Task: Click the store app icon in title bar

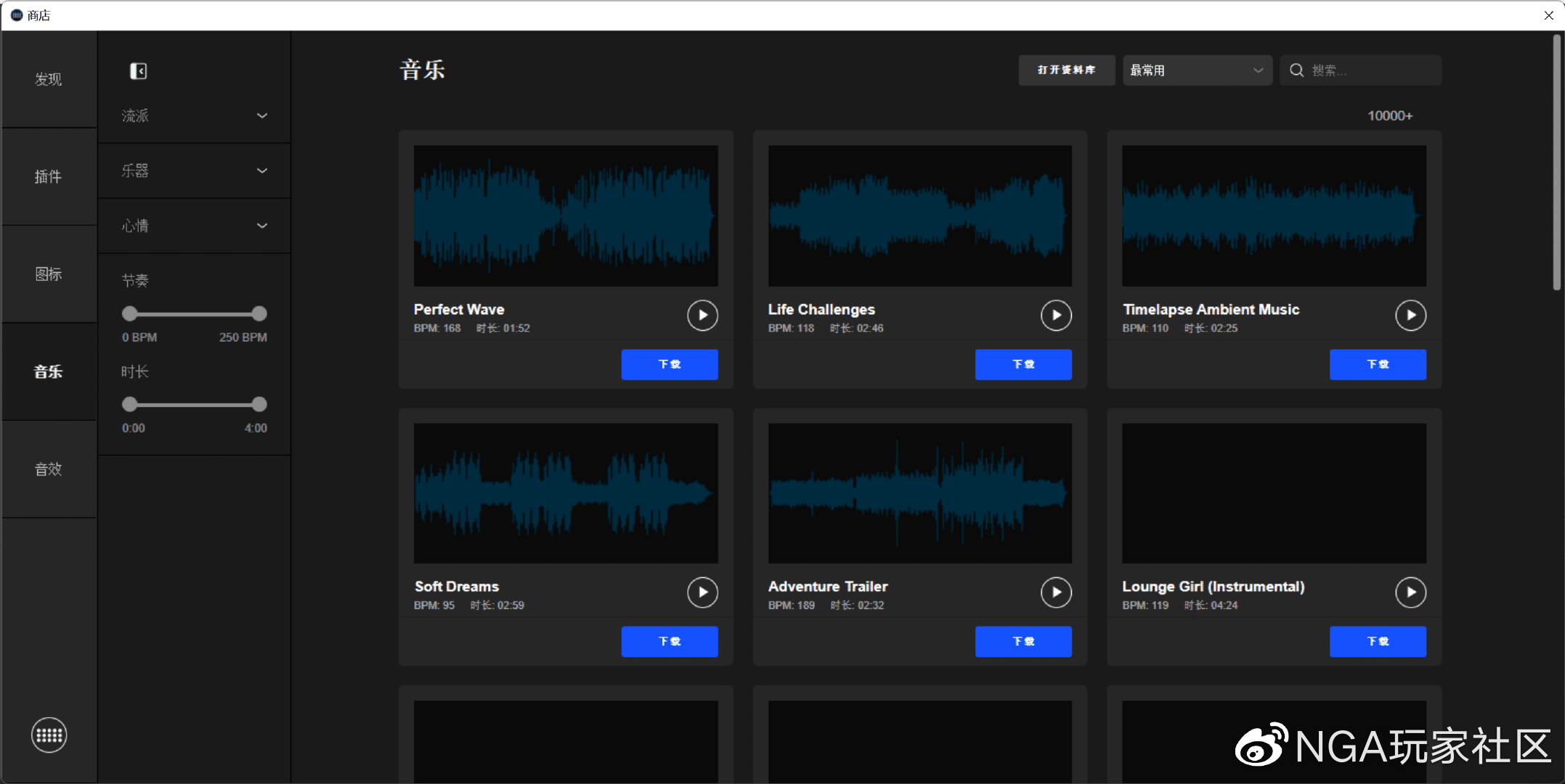Action: (17, 15)
